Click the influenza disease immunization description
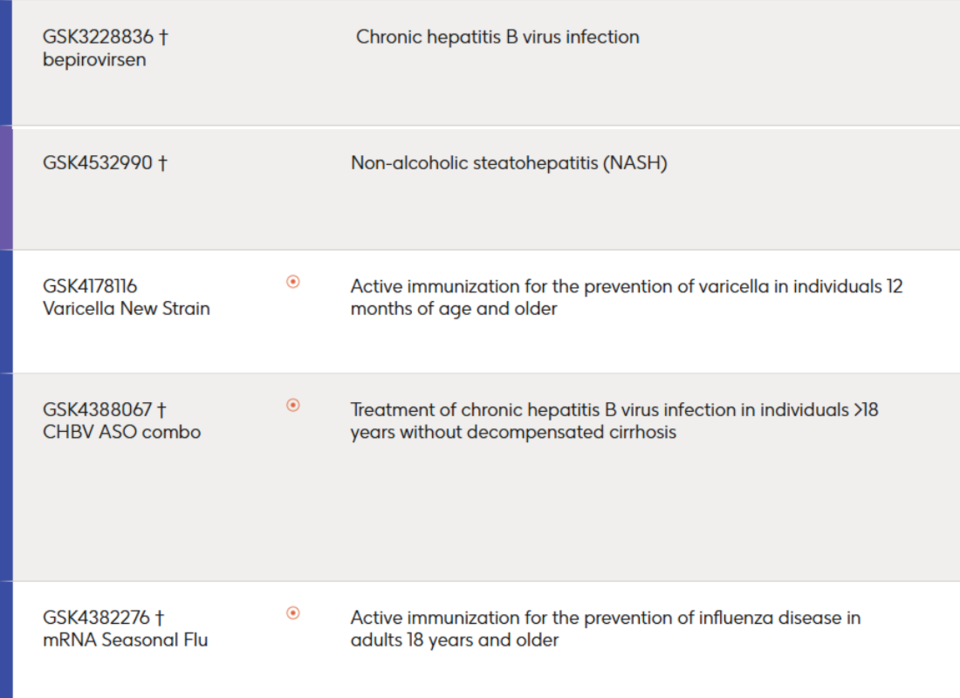This screenshot has width=960, height=698. (x=606, y=629)
